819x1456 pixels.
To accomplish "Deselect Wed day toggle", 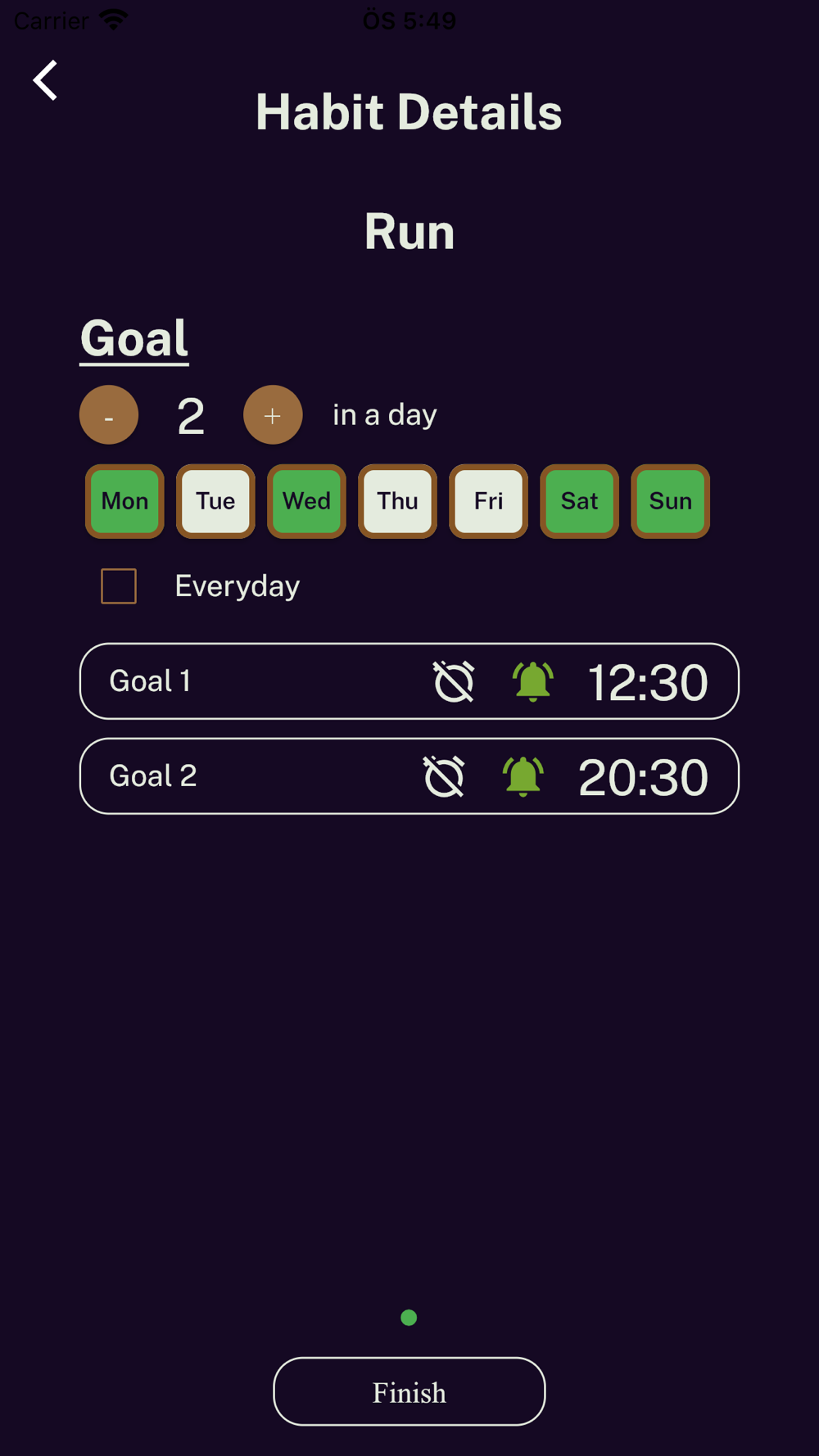I will click(x=306, y=501).
